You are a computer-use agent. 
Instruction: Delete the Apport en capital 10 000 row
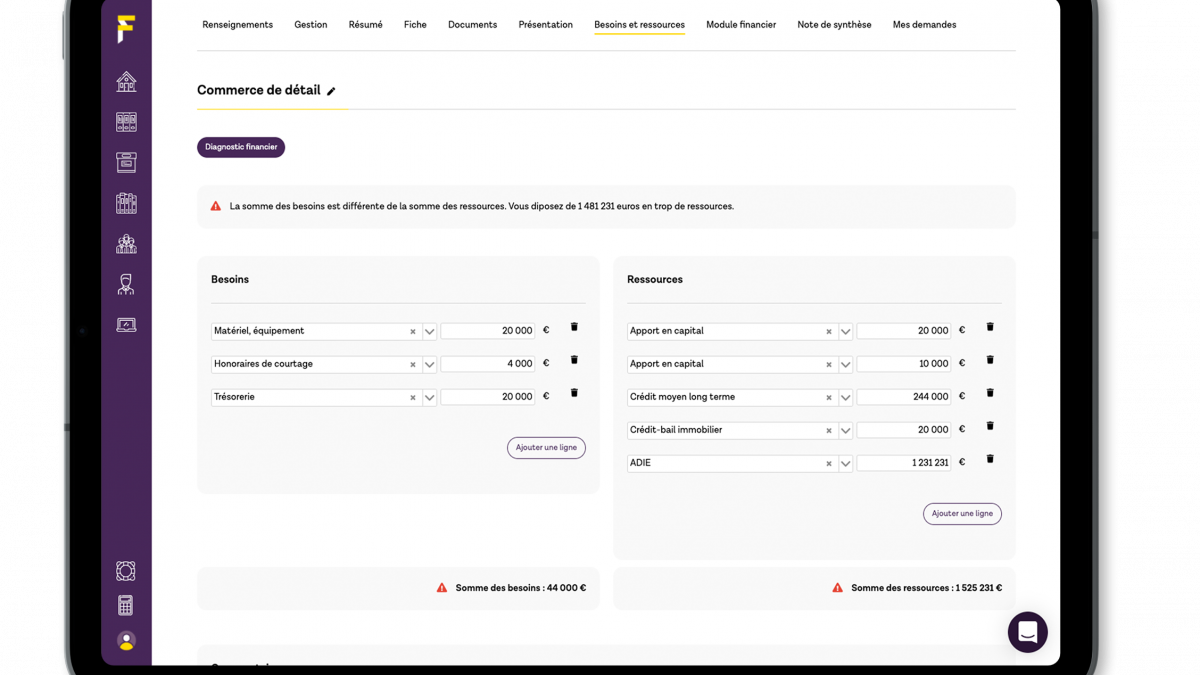coord(990,360)
